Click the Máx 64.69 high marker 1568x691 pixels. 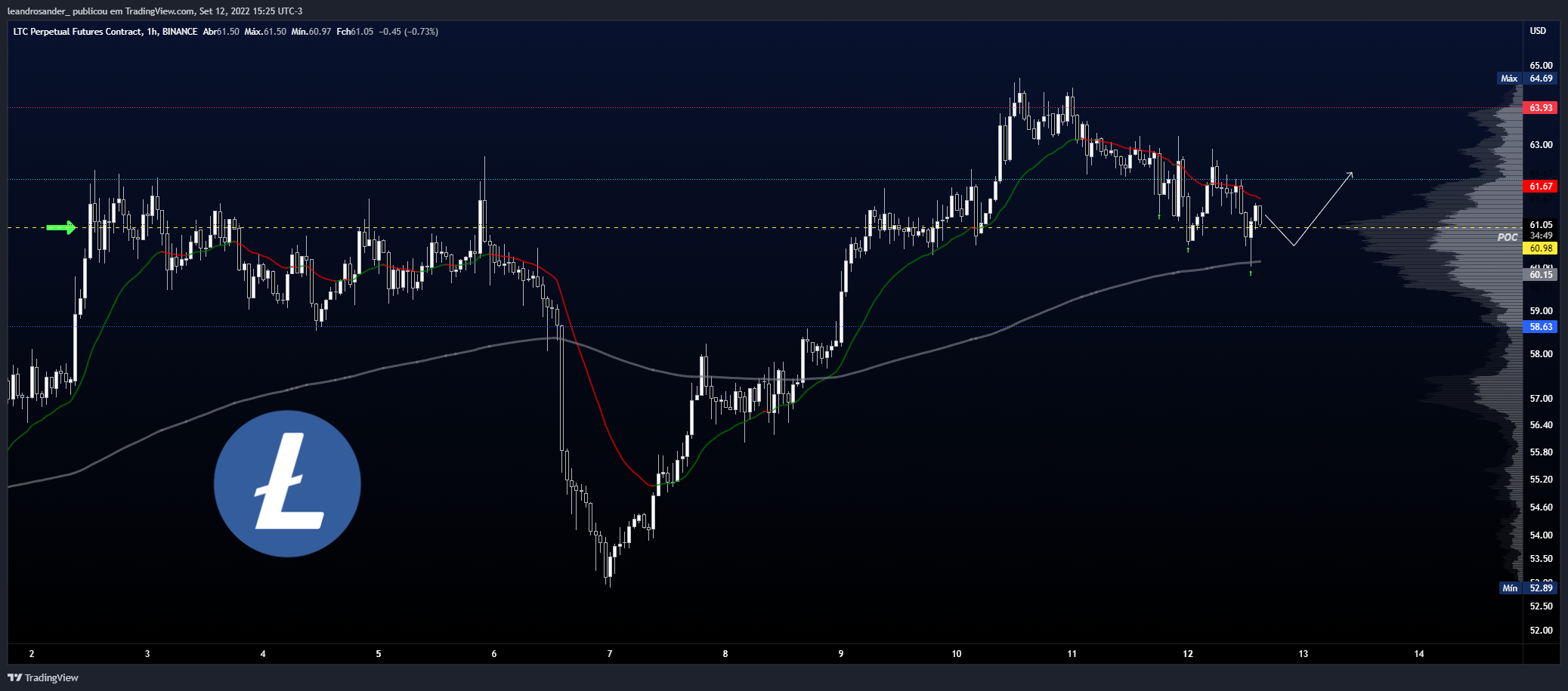pos(1526,79)
